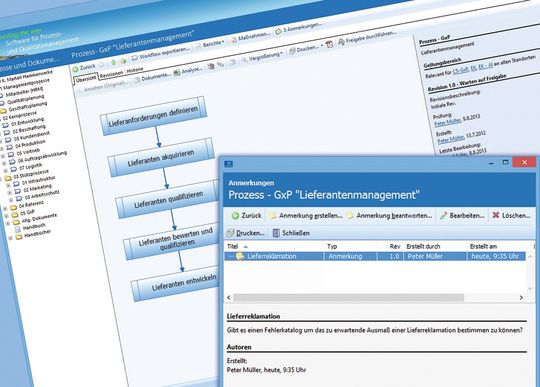
Task: Select Lieferanten akquirieren process box
Action: point(161,157)
